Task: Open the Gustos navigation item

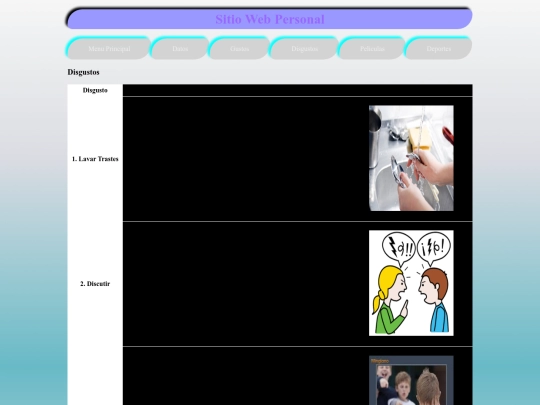Action: tap(239, 49)
